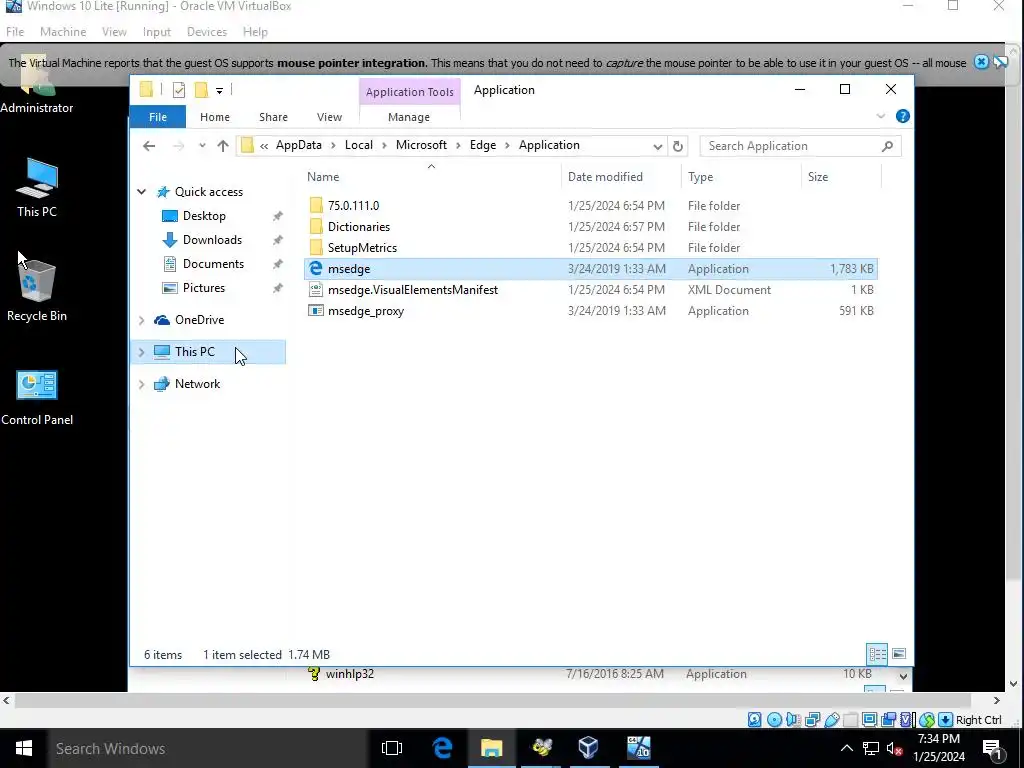
Task: Switch to Large icons view layout
Action: (x=899, y=654)
